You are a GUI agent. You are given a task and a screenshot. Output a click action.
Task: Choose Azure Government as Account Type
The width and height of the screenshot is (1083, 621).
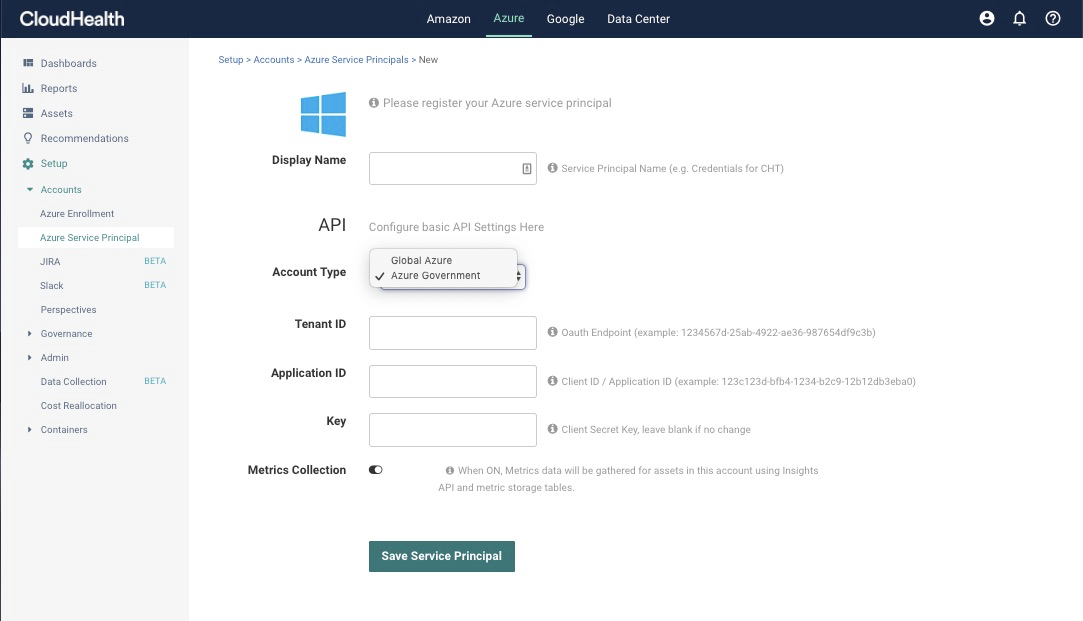point(436,275)
